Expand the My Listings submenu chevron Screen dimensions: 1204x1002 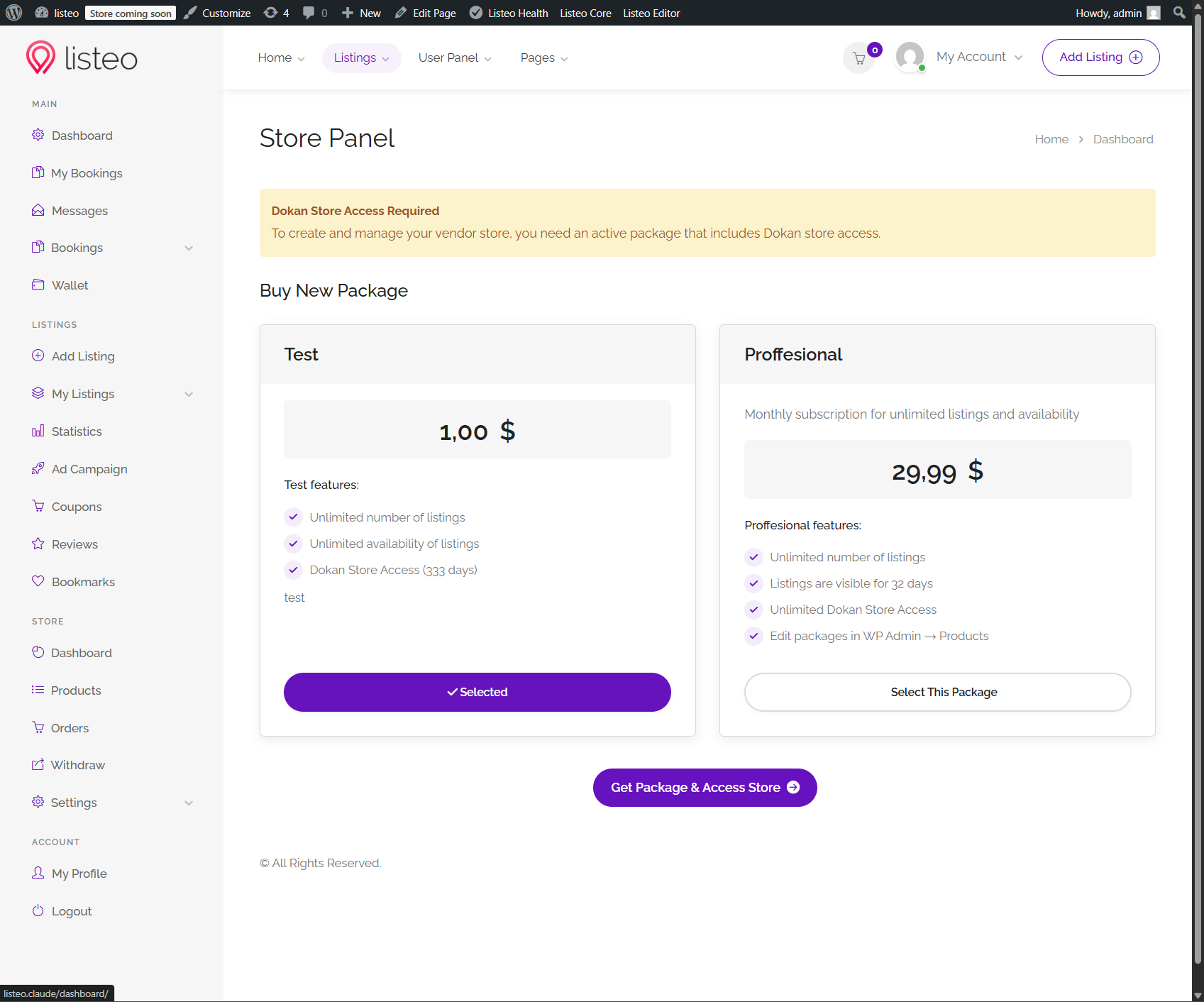189,394
